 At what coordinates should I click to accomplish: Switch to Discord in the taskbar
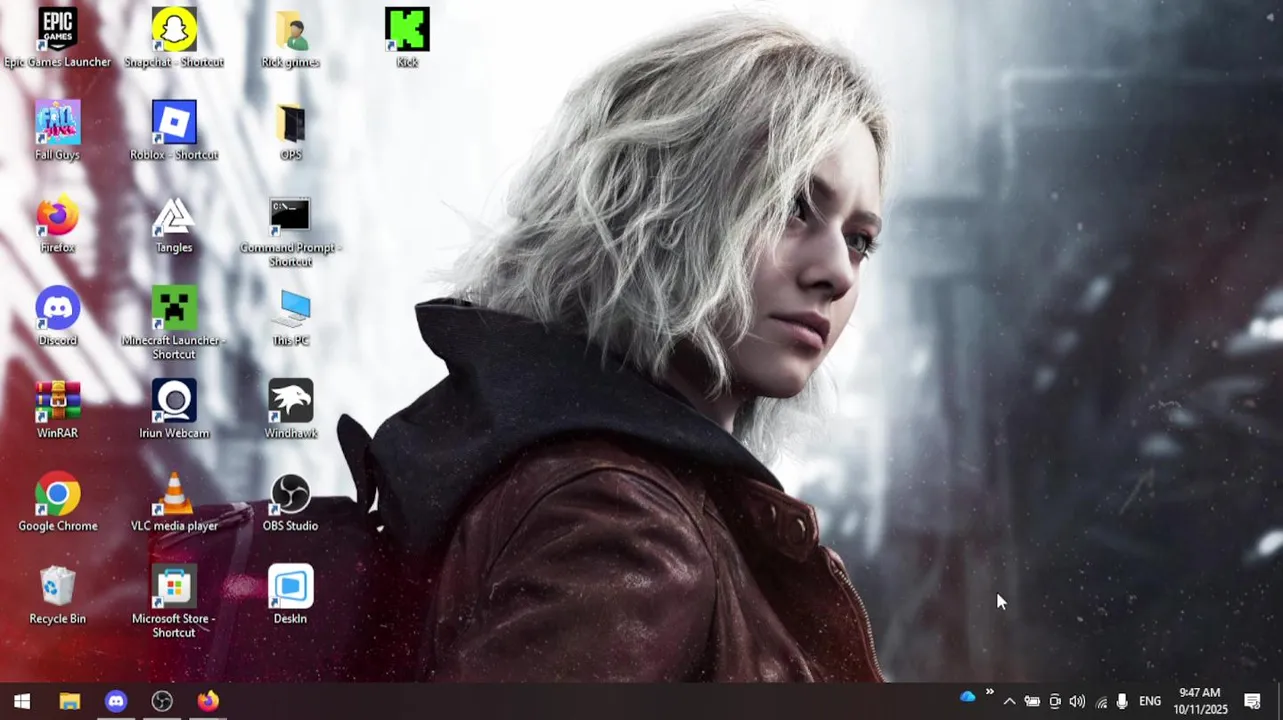click(116, 701)
